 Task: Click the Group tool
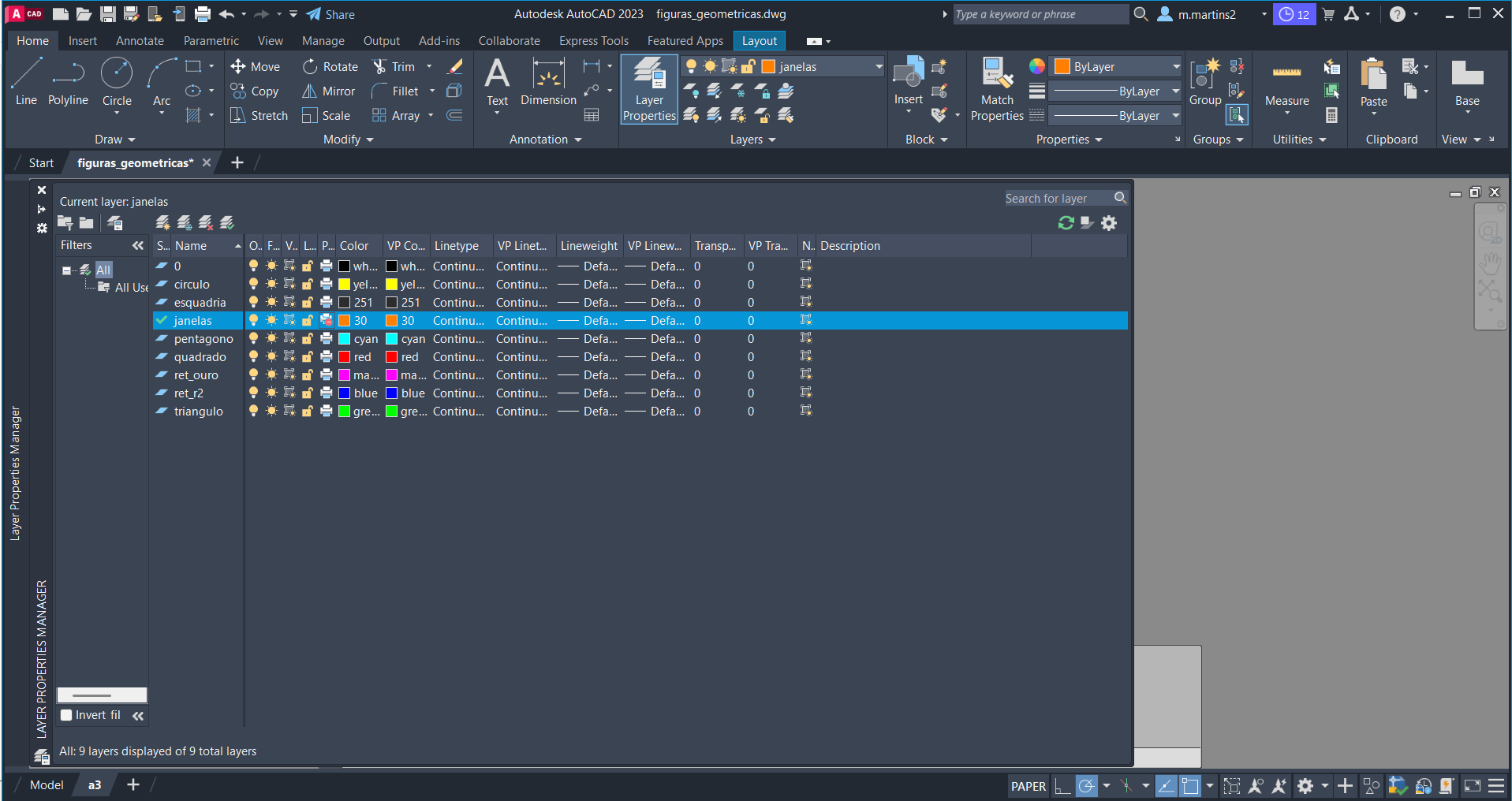coord(1205,82)
